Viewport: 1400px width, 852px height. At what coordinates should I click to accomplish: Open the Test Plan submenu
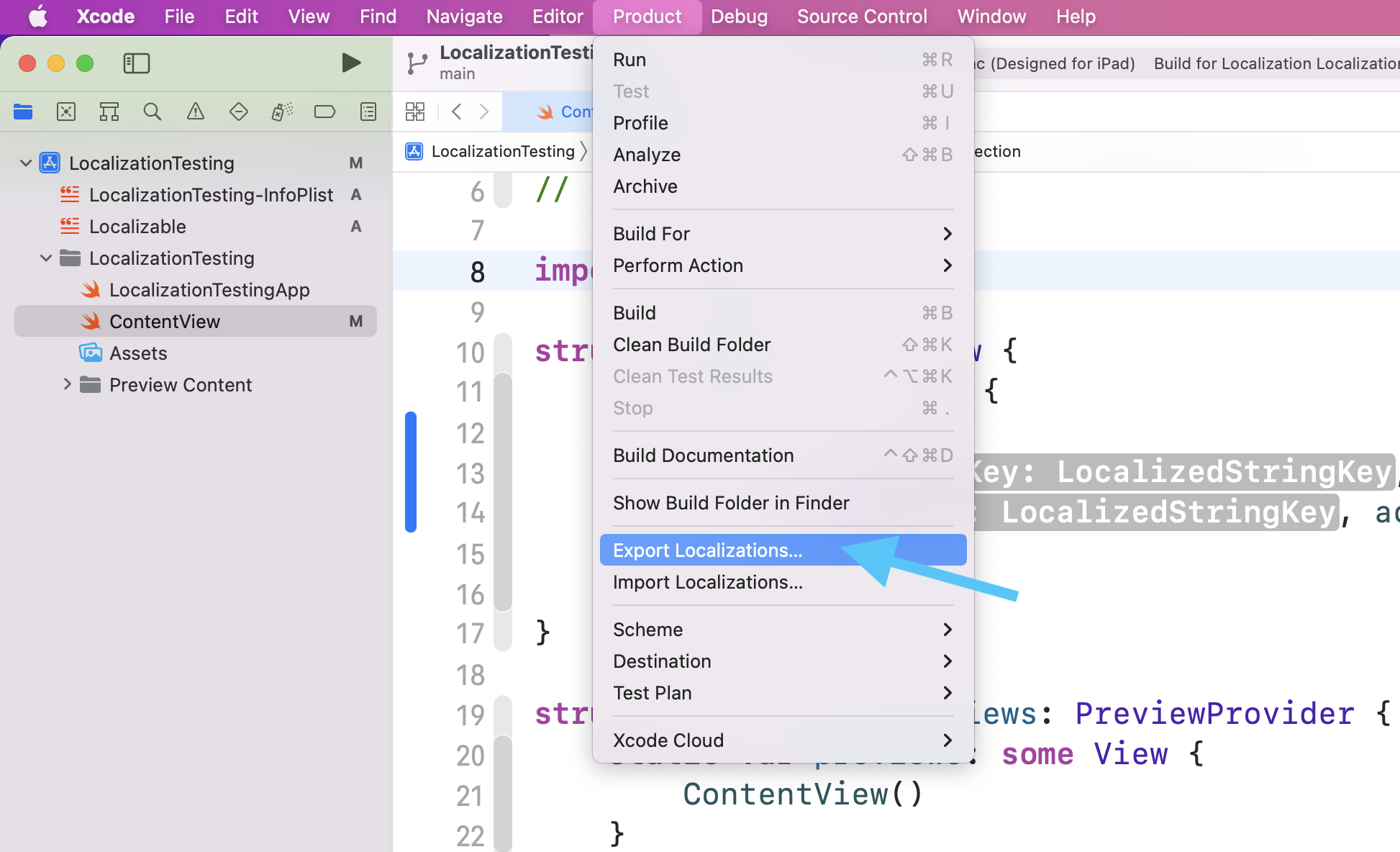[x=783, y=693]
